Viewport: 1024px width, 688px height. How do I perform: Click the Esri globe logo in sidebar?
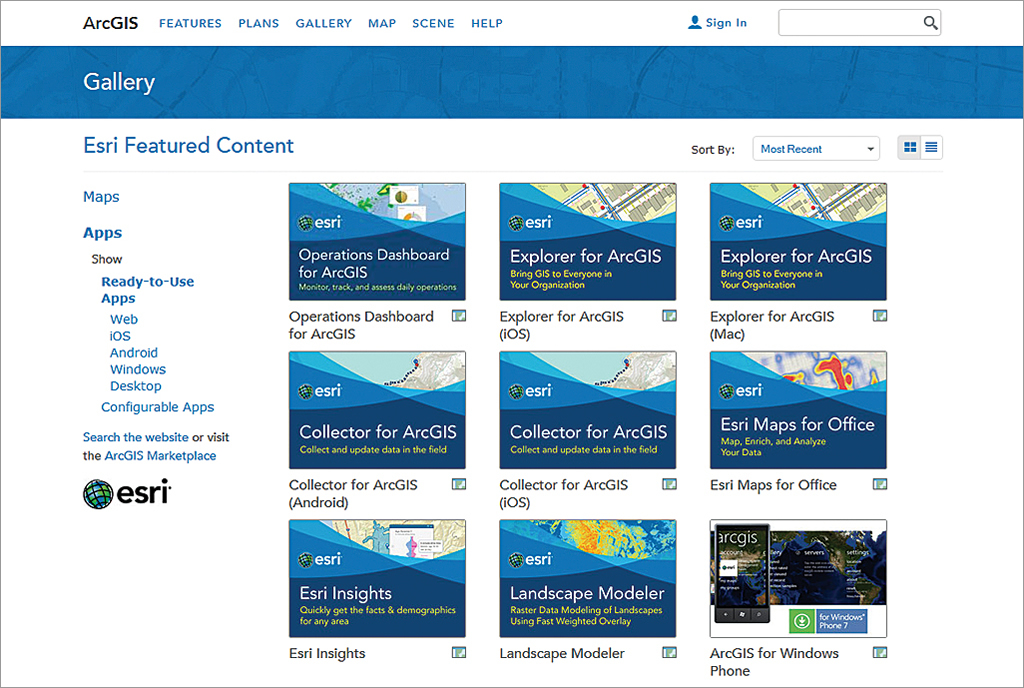(x=98, y=494)
